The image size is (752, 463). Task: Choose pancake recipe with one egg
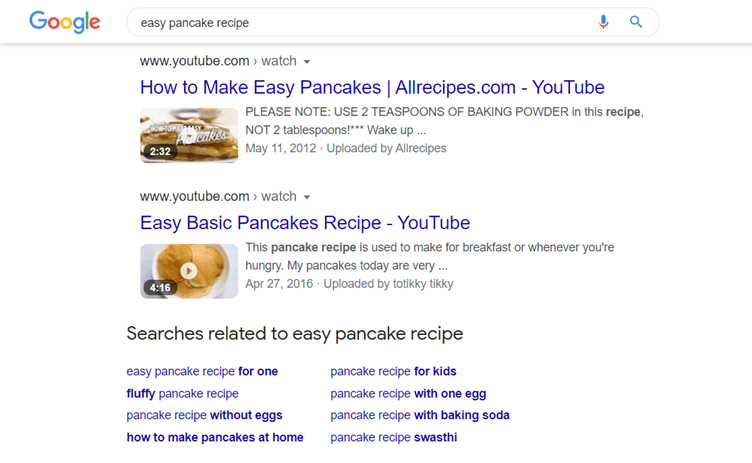click(408, 393)
